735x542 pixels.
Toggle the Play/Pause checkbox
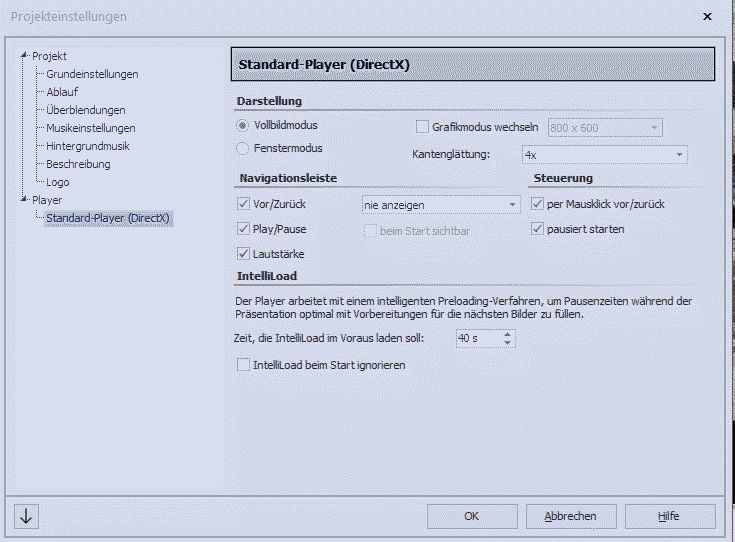coord(243,229)
